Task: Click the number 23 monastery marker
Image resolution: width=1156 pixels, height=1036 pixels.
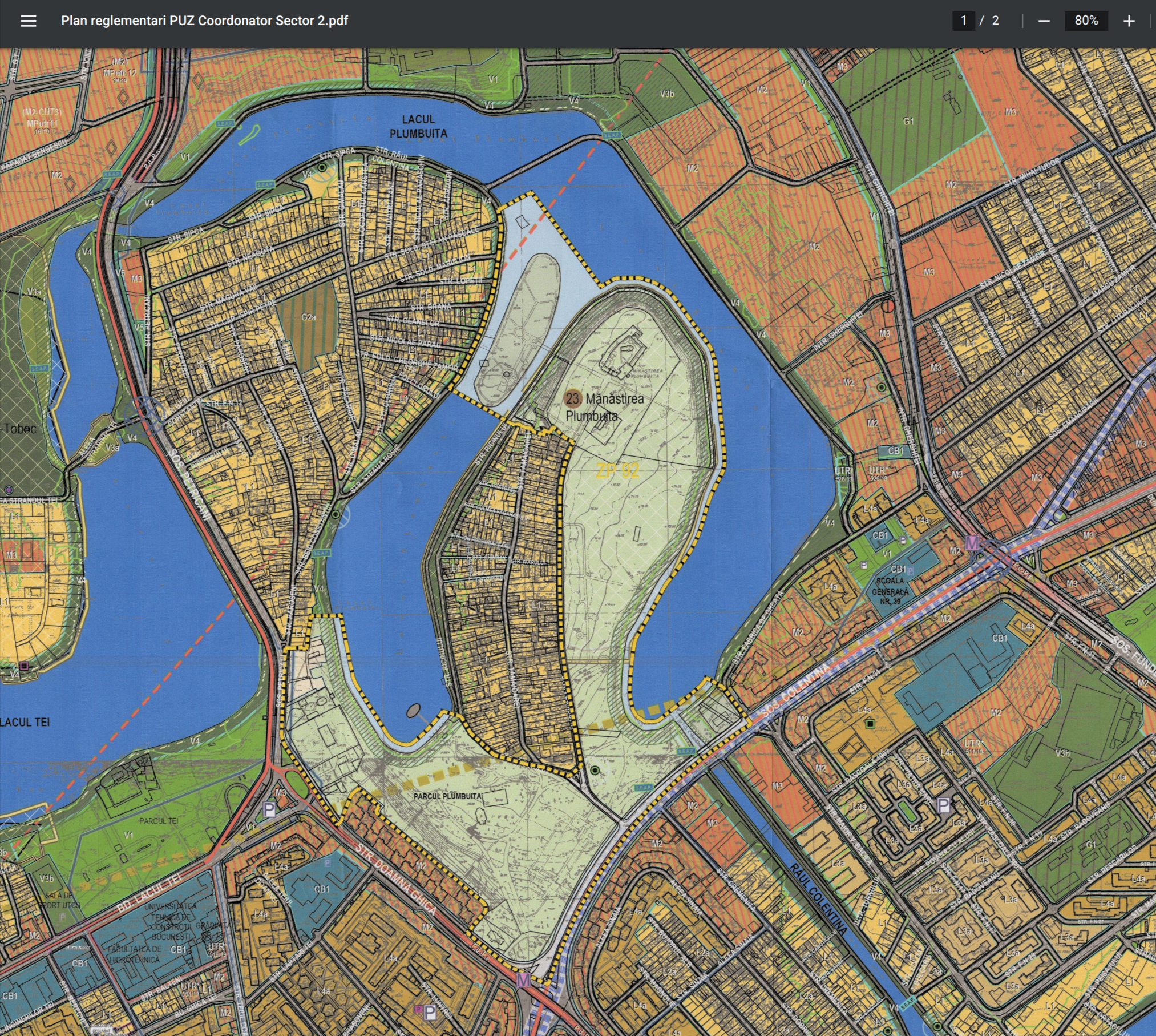Action: pos(572,398)
